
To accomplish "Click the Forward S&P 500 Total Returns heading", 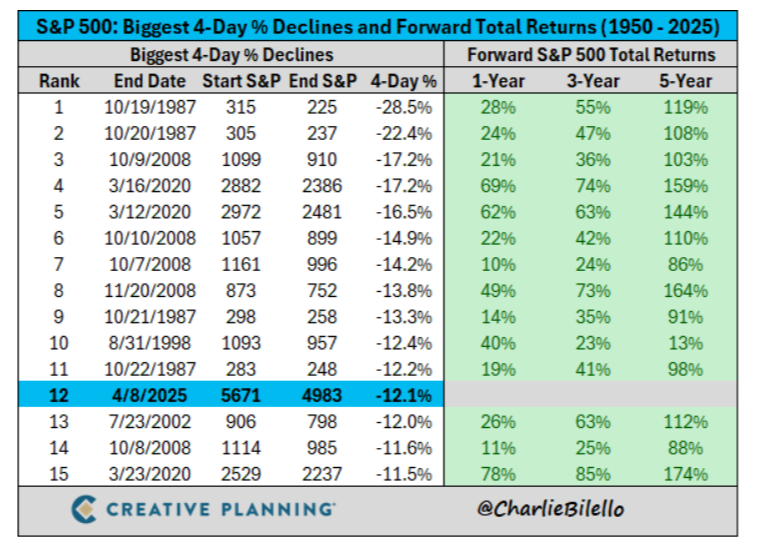I will coord(592,55).
